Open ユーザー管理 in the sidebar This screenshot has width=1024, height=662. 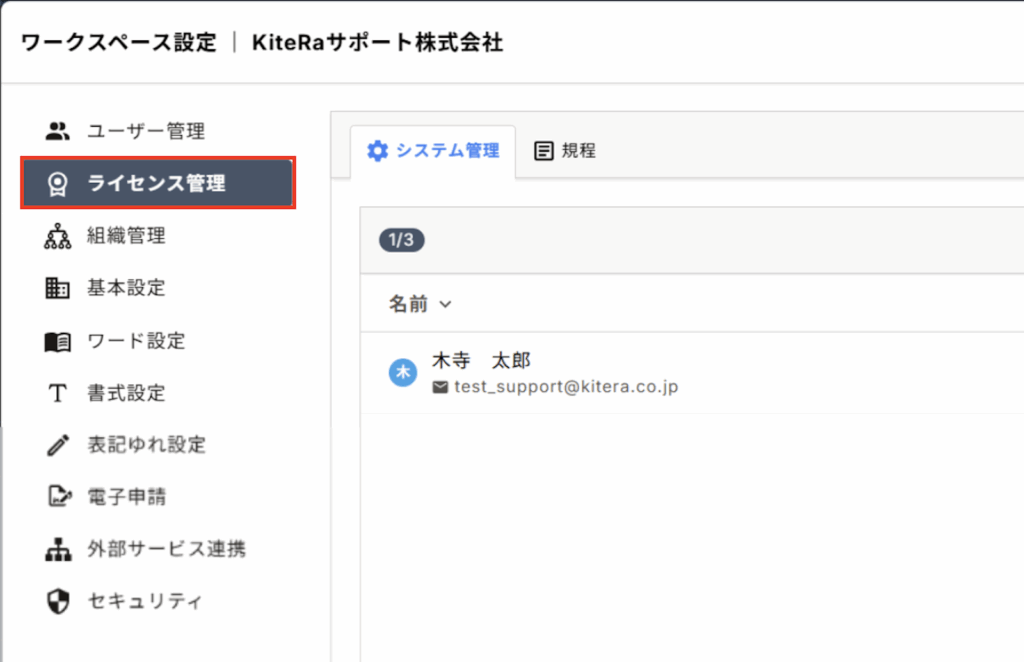pos(145,131)
